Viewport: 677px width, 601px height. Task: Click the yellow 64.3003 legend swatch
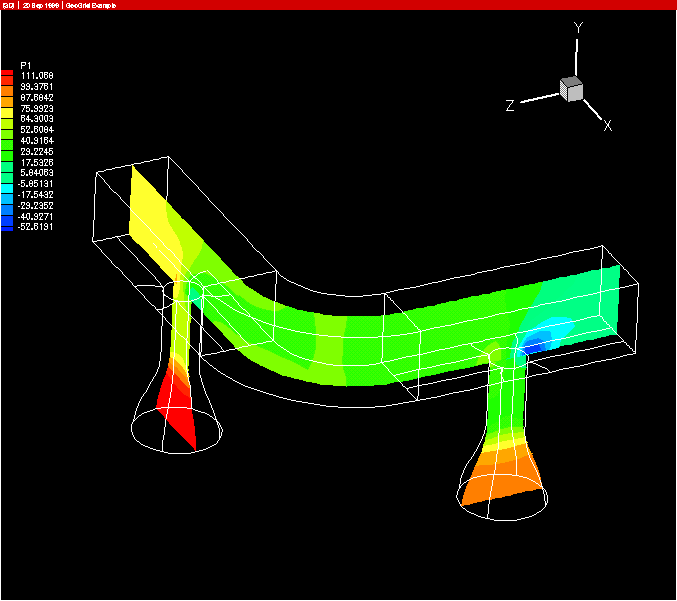pyautogui.click(x=8, y=119)
